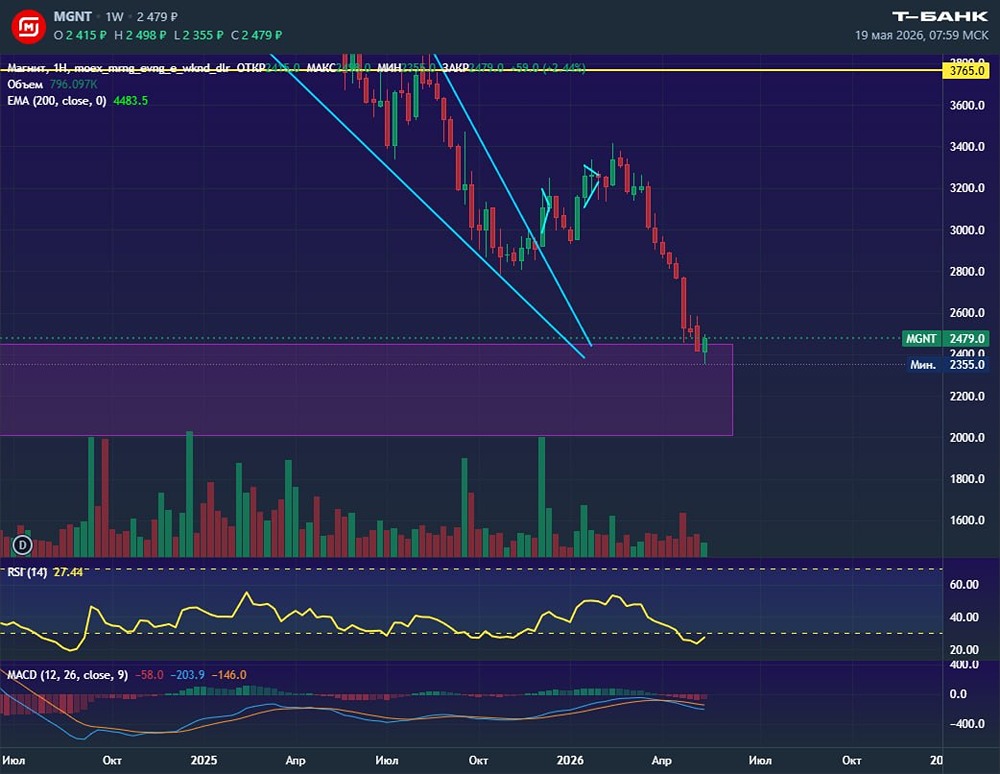1000x774 pixels.
Task: Click the round D badge above volume bars
Action: 22,544
